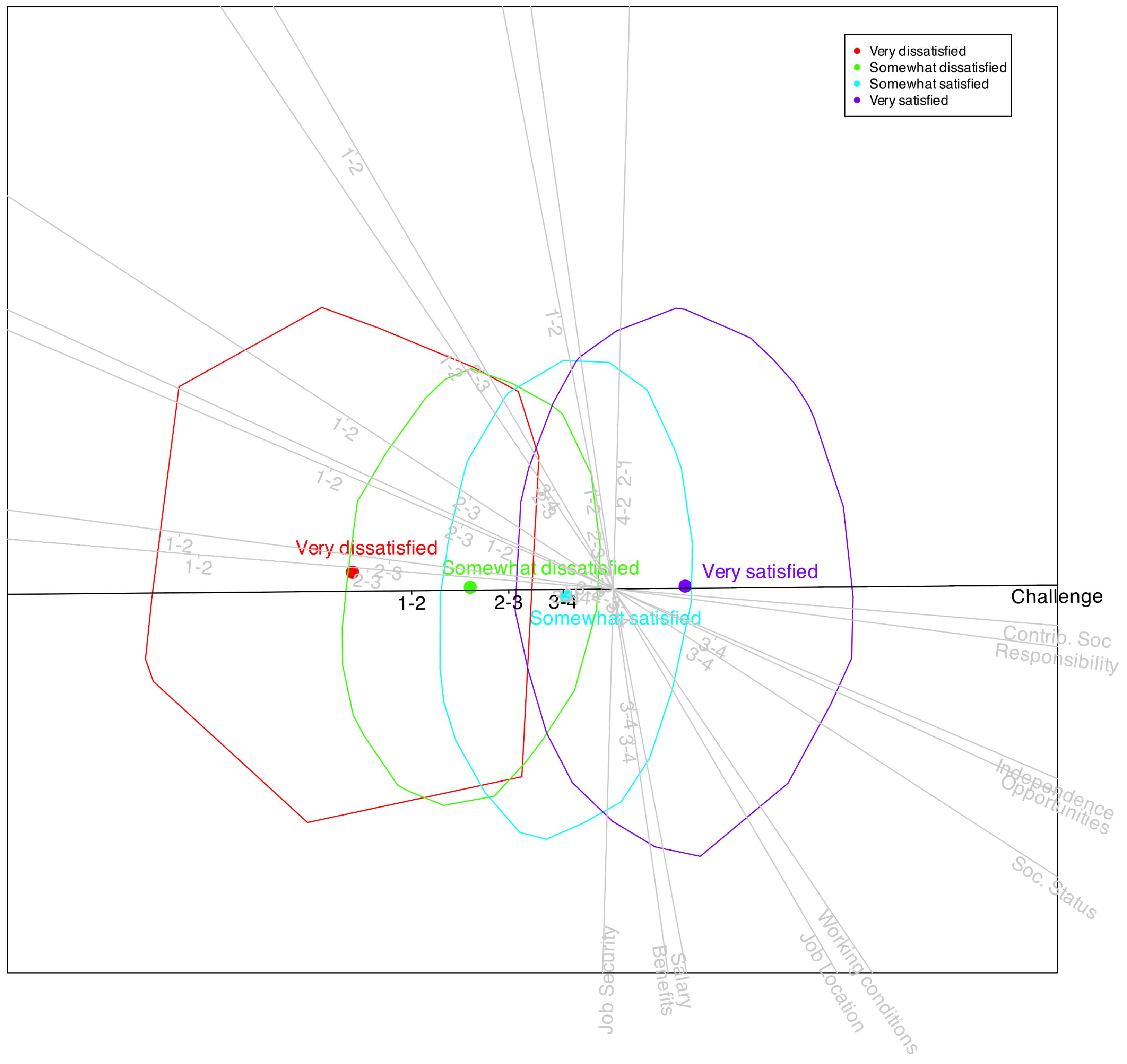Select the Challenge axis label
Image resolution: width=1127 pixels, height=1064 pixels.
click(1057, 597)
